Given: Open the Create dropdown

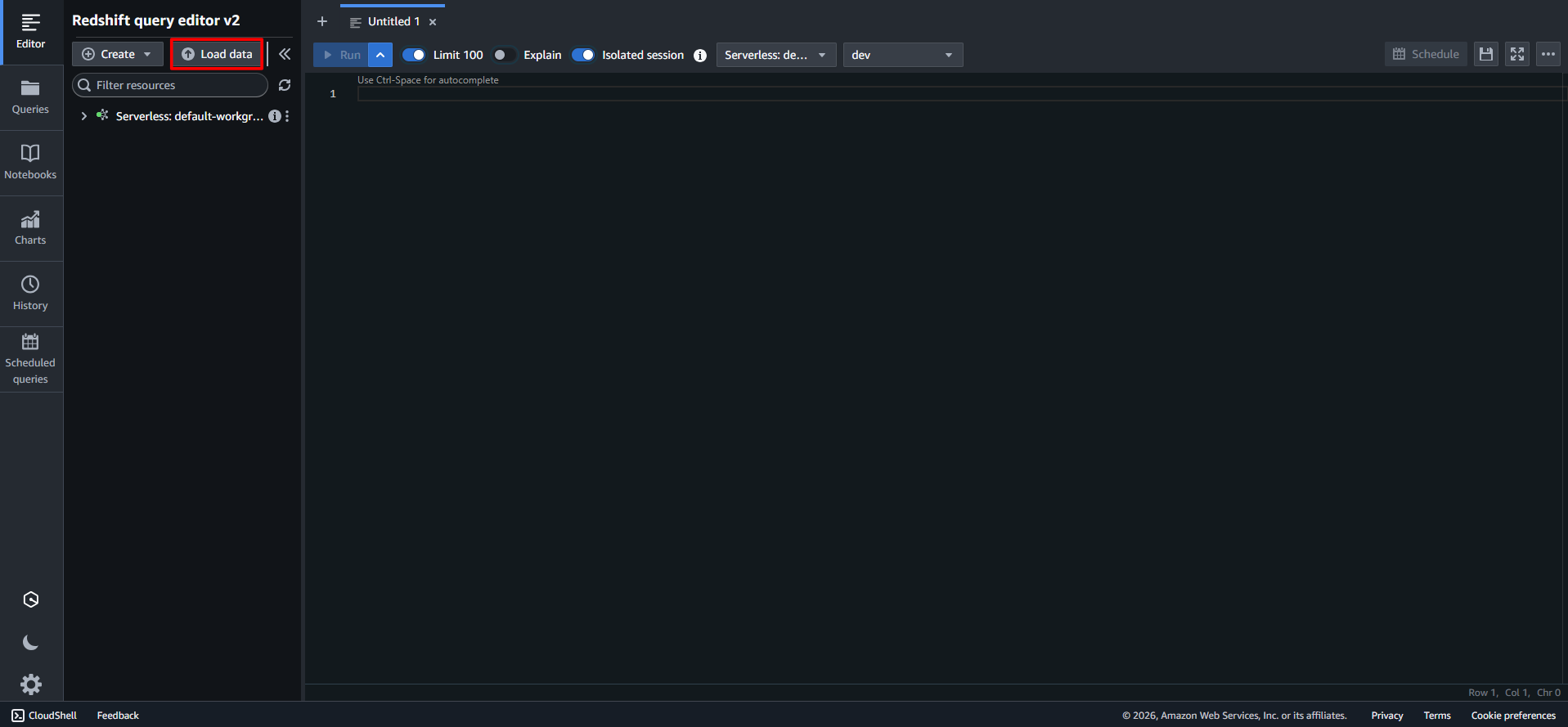Looking at the screenshot, I should click(117, 54).
